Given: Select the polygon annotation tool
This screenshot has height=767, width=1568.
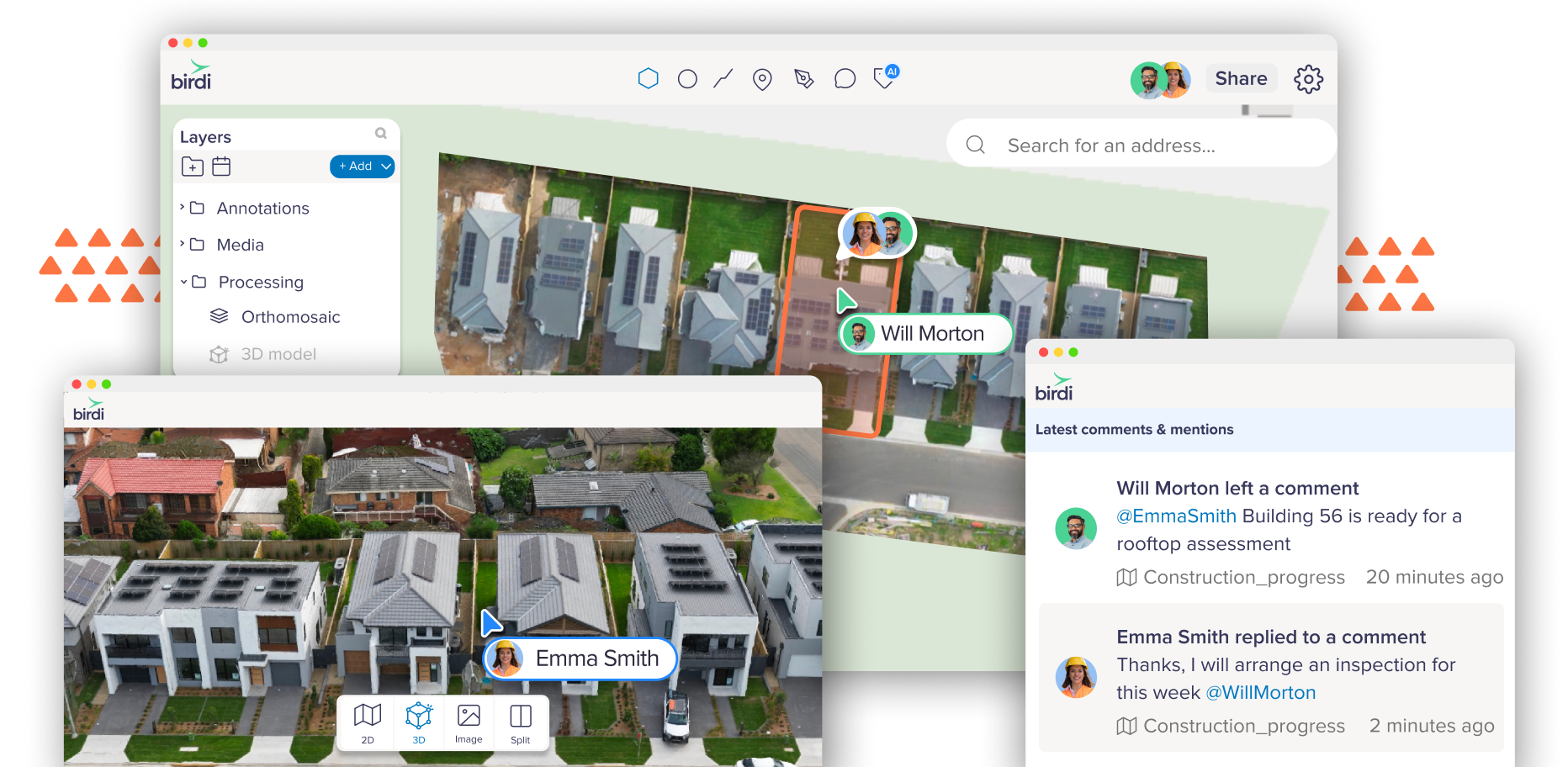Looking at the screenshot, I should (648, 78).
